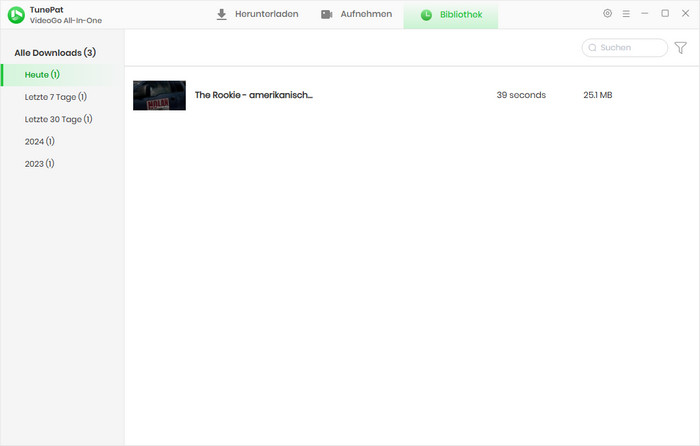Show downloads from Letzte 30 Tage
The image size is (700, 446).
58,119
